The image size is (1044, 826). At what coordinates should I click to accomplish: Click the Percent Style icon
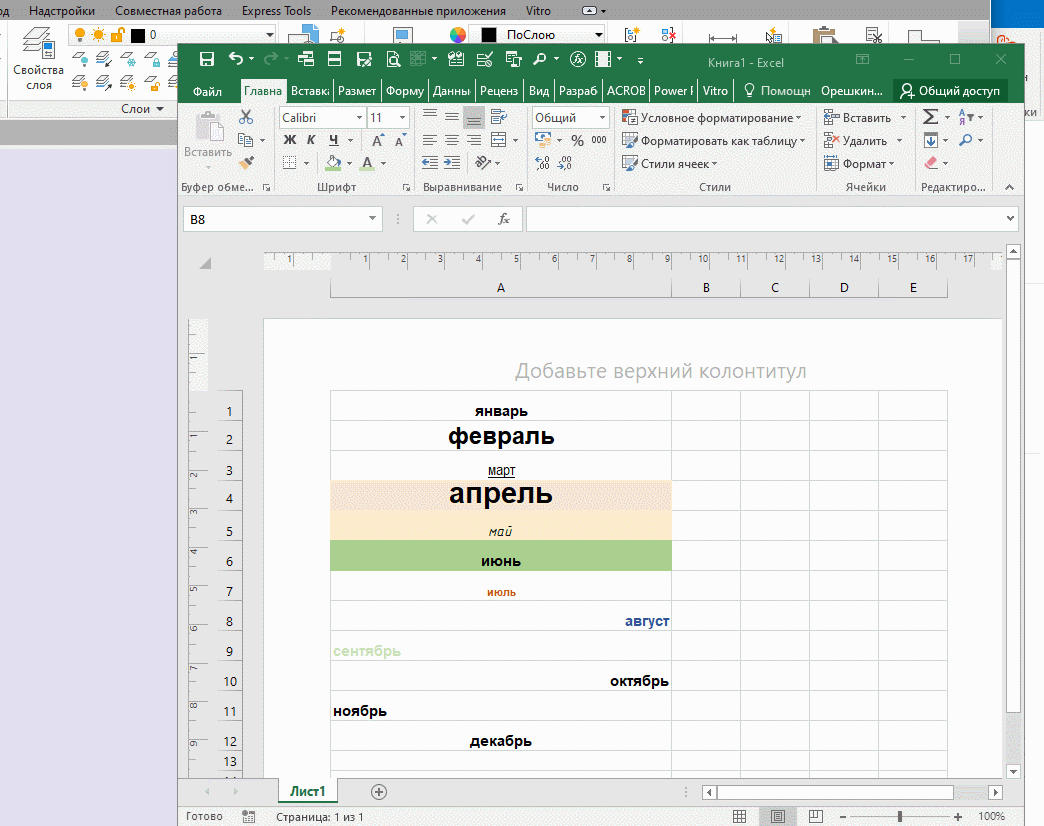[x=577, y=140]
